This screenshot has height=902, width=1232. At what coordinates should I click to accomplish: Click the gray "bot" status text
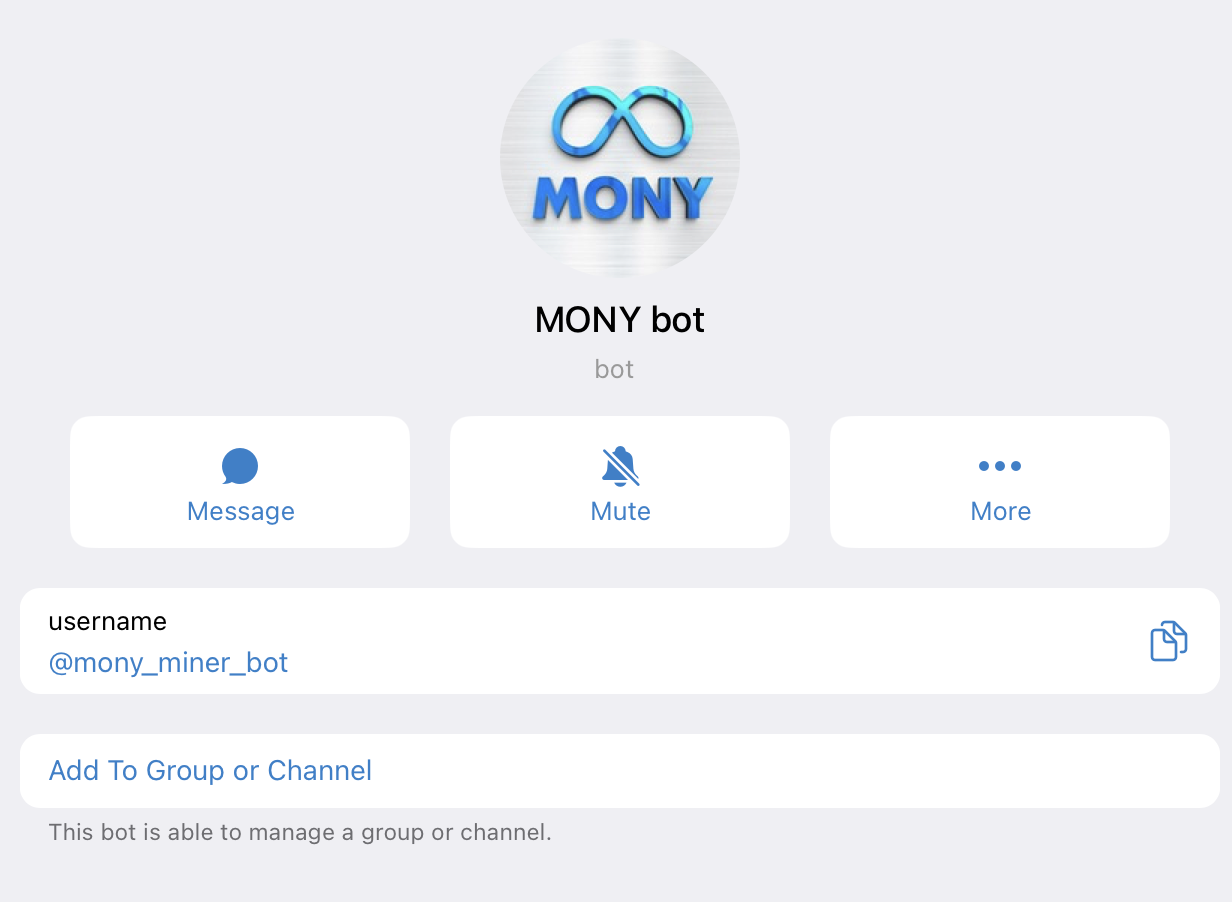pyautogui.click(x=614, y=369)
